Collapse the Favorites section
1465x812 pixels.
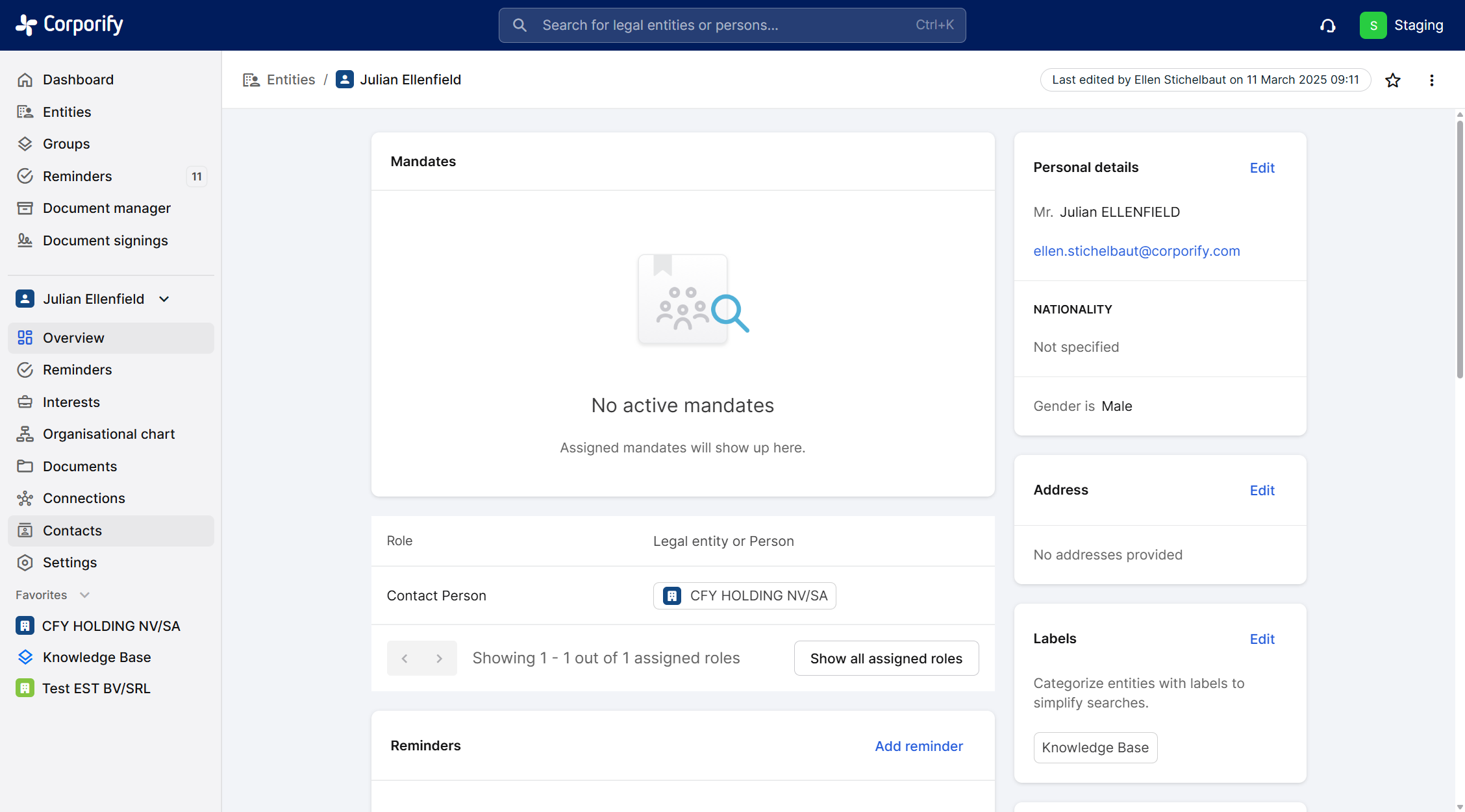tap(84, 595)
